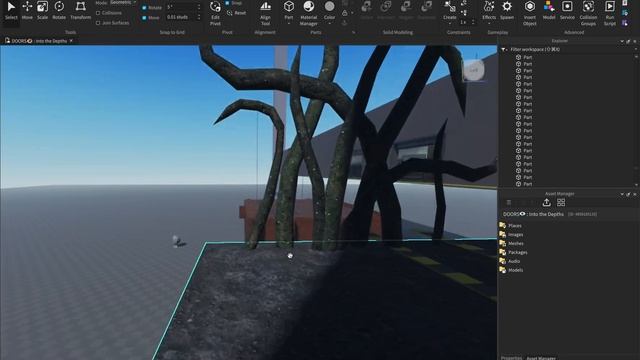The image size is (640, 360).
Task: Open the Models folder
Action: pyautogui.click(x=511, y=270)
